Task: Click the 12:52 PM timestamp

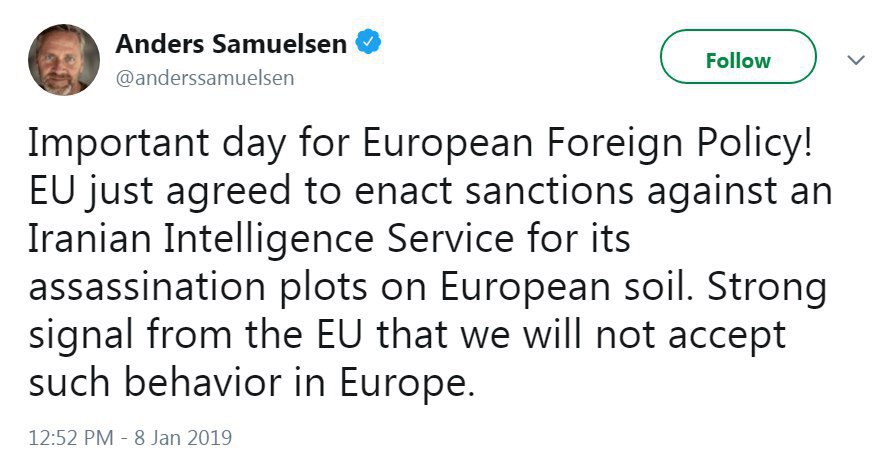Action: tap(72, 437)
